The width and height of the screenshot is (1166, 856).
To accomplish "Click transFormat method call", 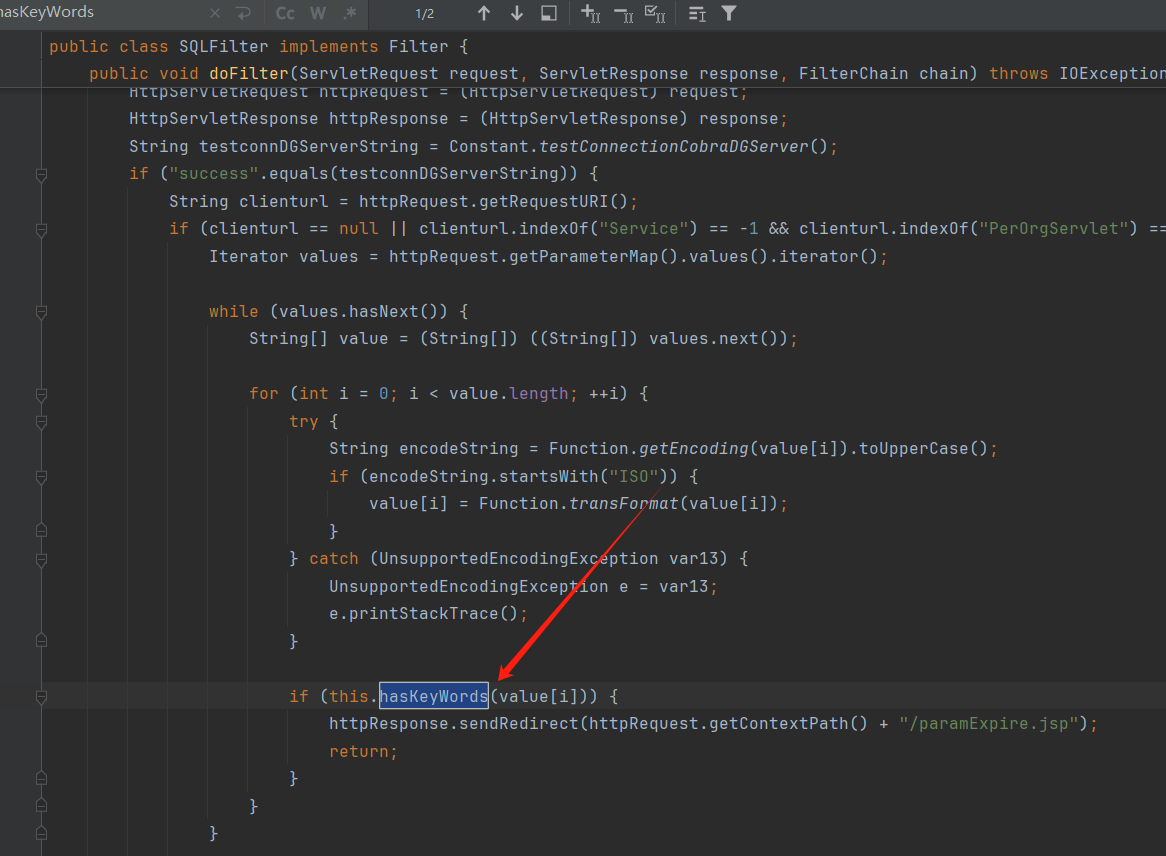I will pos(624,503).
